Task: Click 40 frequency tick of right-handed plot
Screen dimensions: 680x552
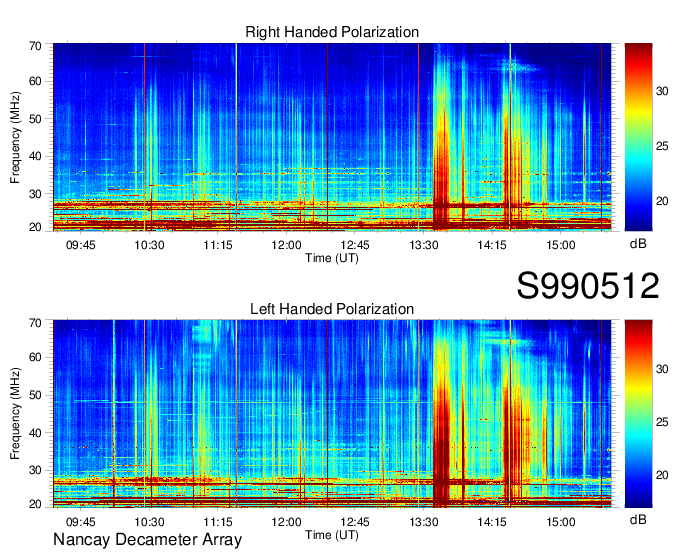Action: coord(35,156)
